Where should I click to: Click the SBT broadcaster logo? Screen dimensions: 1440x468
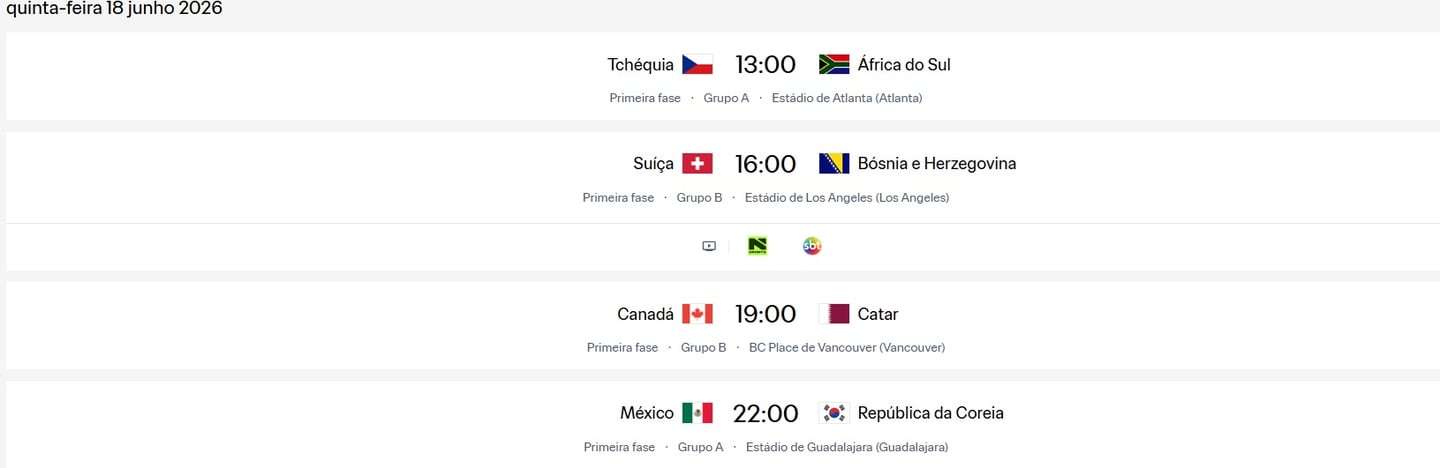tap(812, 246)
